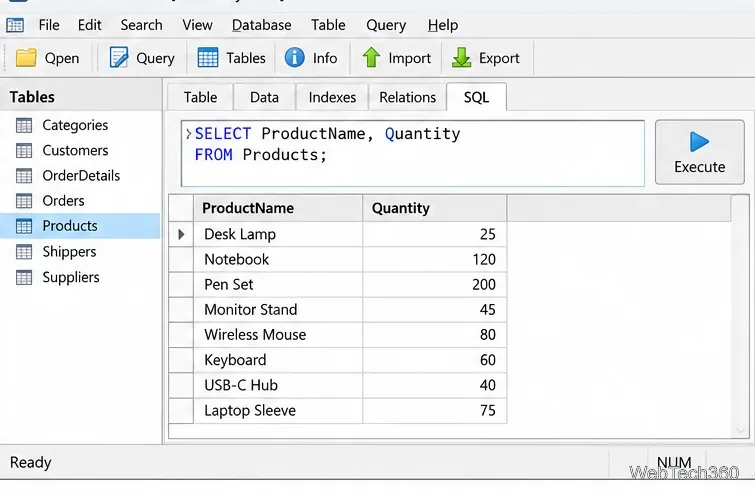
Task: Open the Search menu
Action: tap(141, 25)
